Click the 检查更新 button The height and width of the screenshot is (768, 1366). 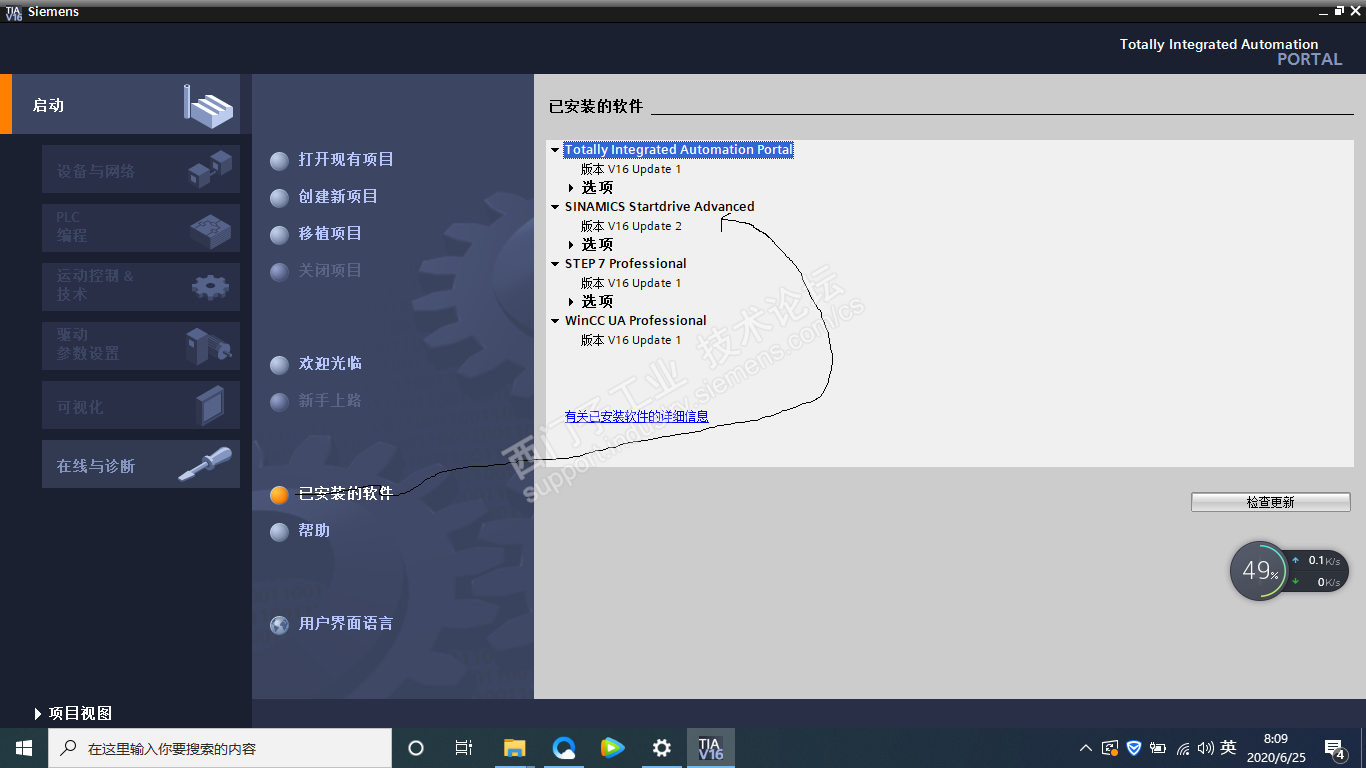point(1271,502)
